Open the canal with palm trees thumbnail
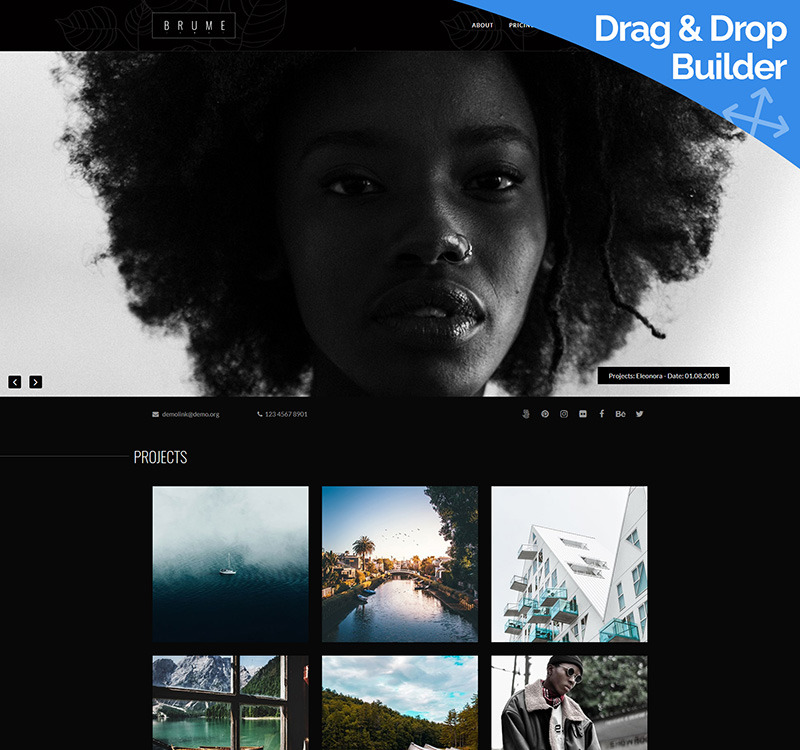 (400, 564)
